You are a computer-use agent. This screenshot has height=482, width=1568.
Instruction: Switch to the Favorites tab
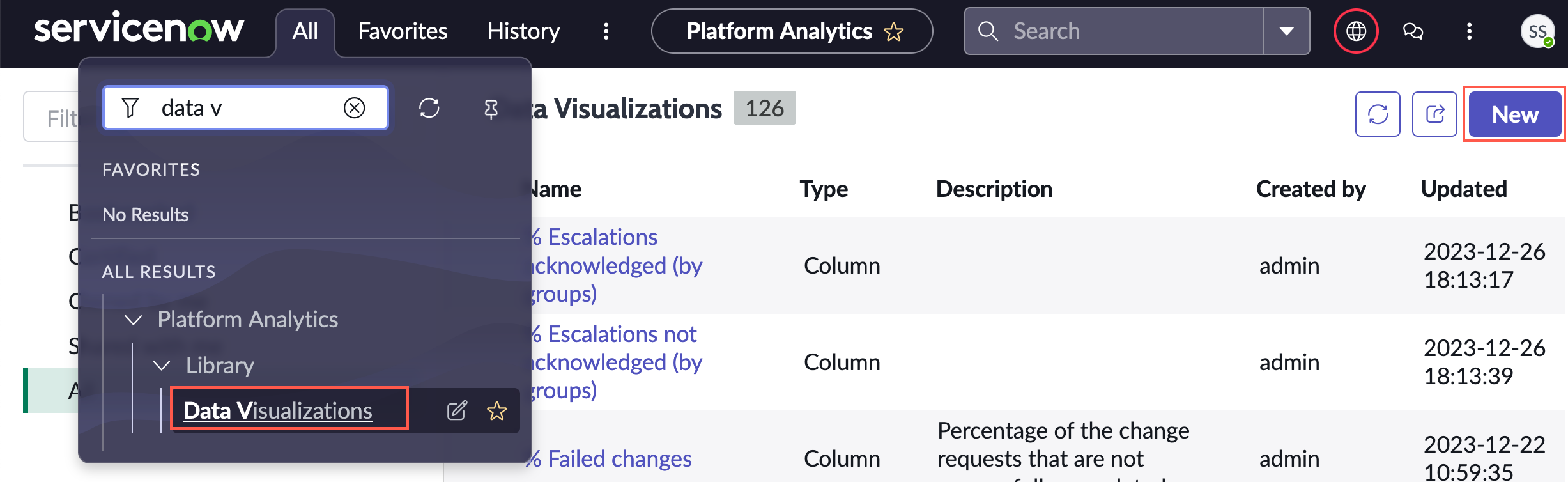[403, 31]
